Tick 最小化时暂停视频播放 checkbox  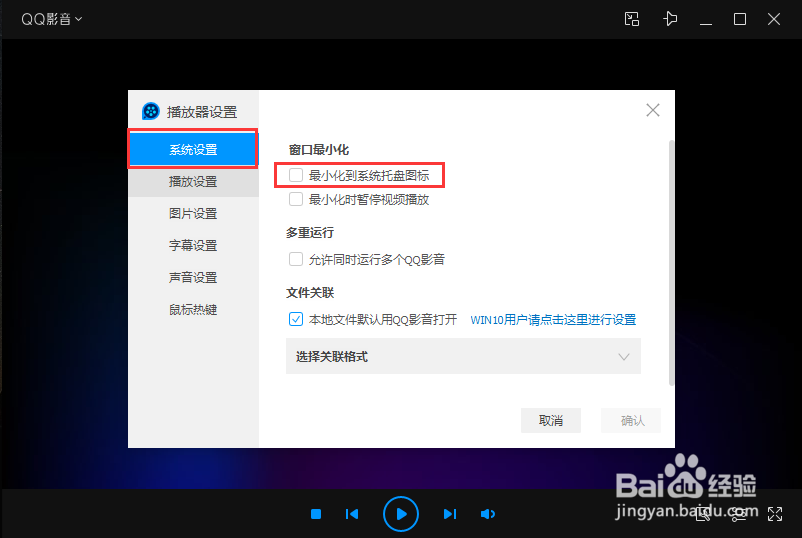click(x=296, y=199)
